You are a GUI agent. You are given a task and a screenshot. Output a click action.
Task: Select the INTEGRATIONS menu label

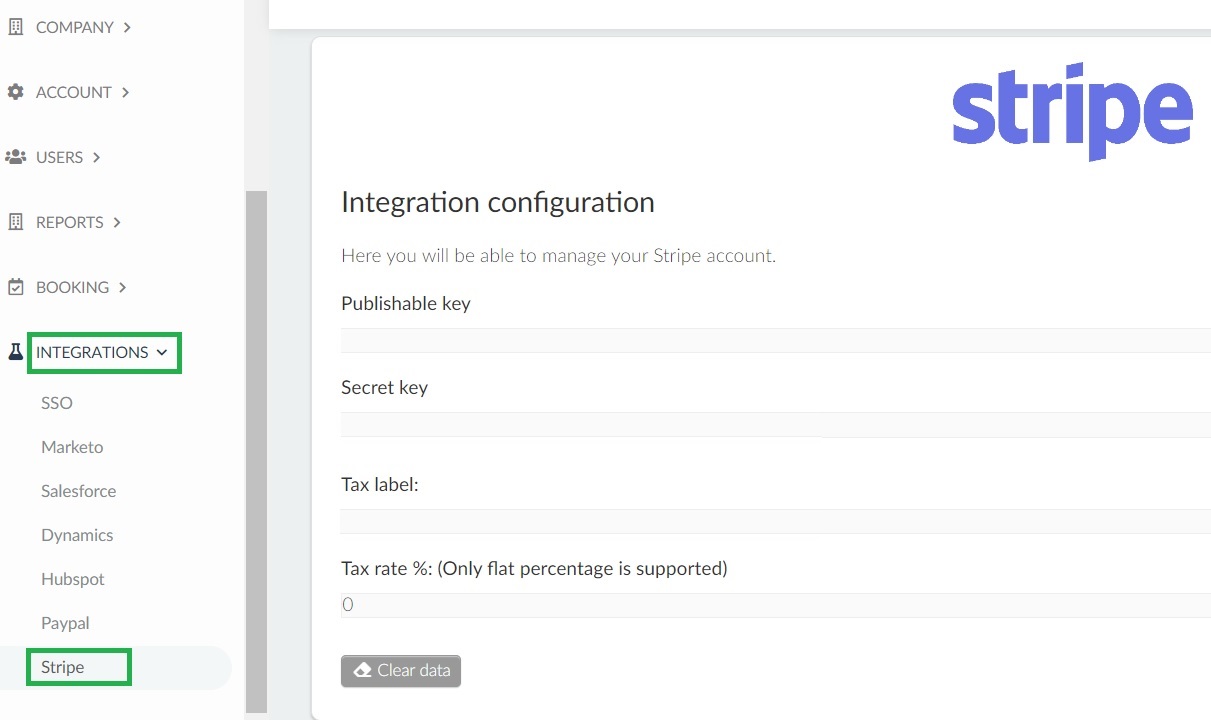click(x=92, y=352)
